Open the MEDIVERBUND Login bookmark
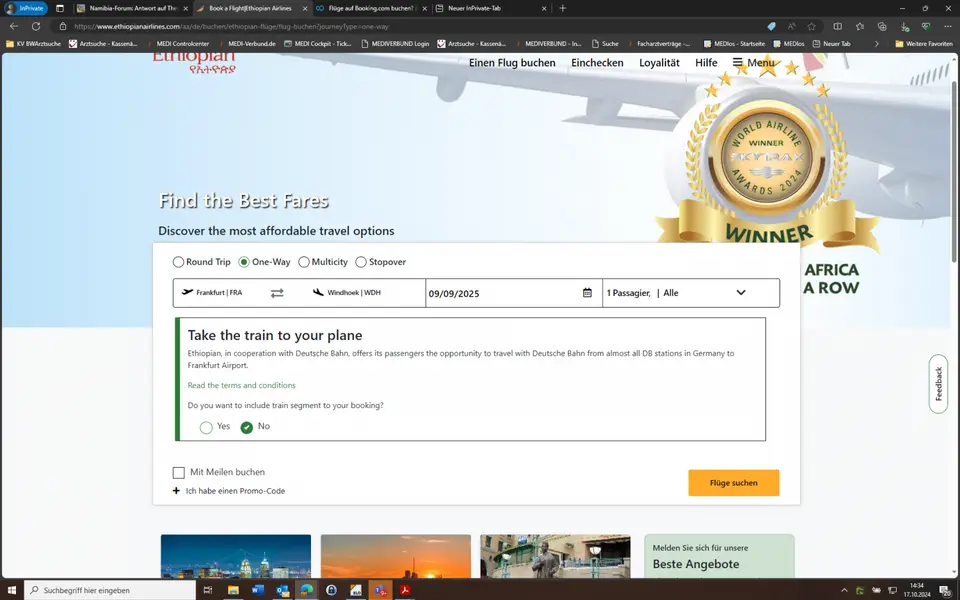The image size is (960, 600). (395, 43)
